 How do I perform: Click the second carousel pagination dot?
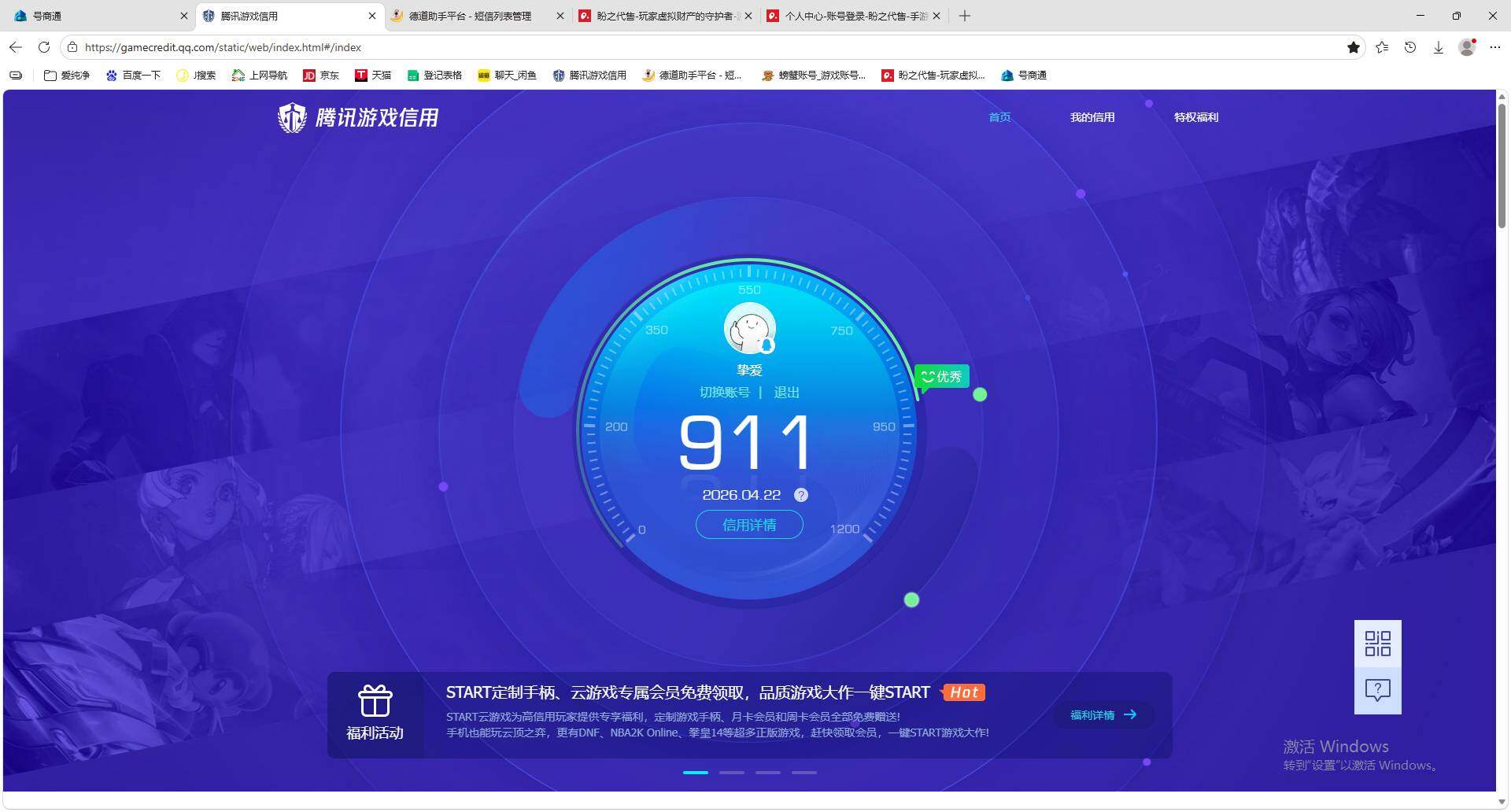(731, 773)
